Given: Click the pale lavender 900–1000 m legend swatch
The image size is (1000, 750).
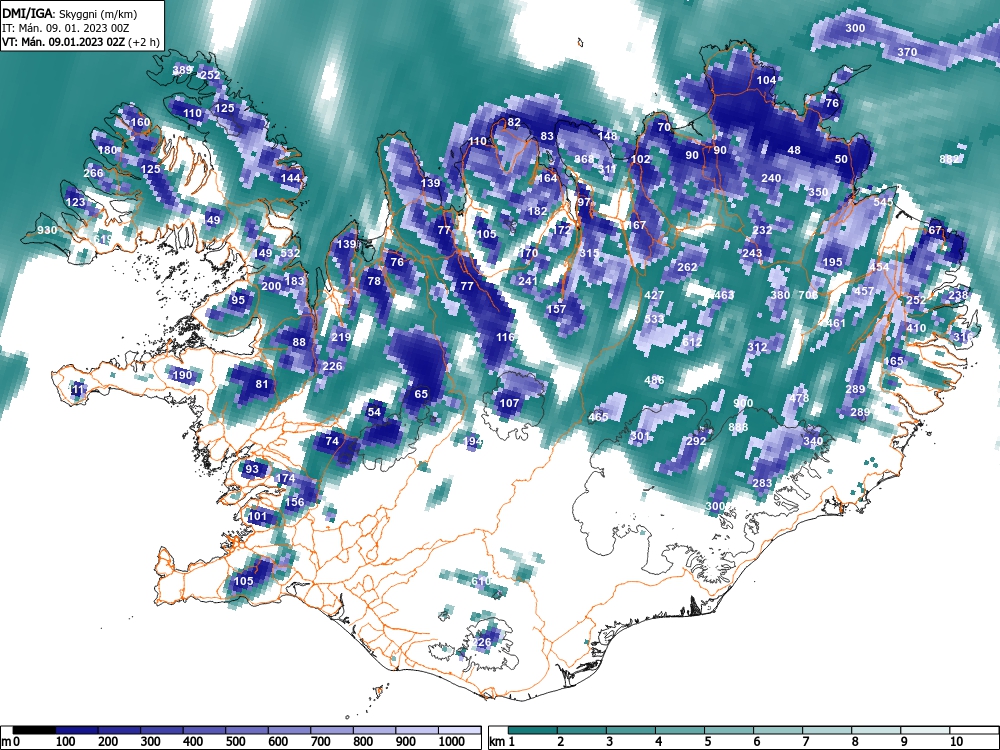Looking at the screenshot, I should click(x=417, y=730).
